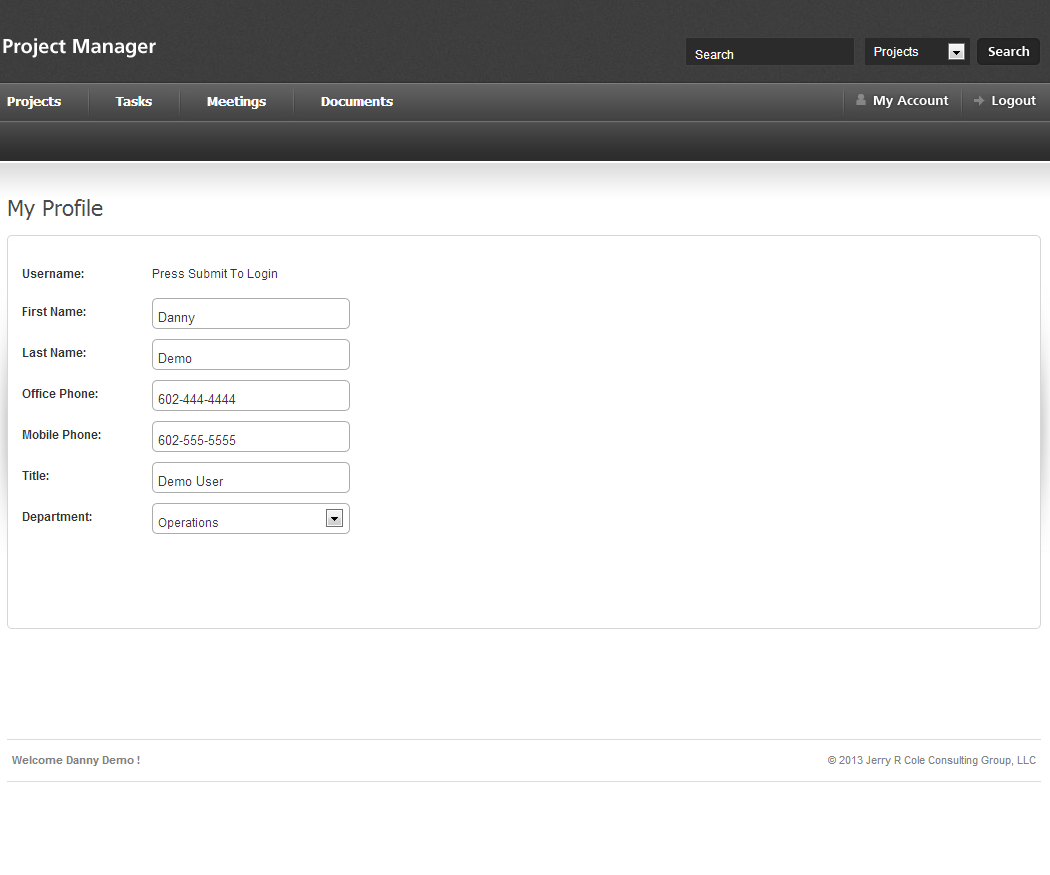The image size is (1050, 875).
Task: Focus the Mobile Phone input field
Action: [x=250, y=437]
